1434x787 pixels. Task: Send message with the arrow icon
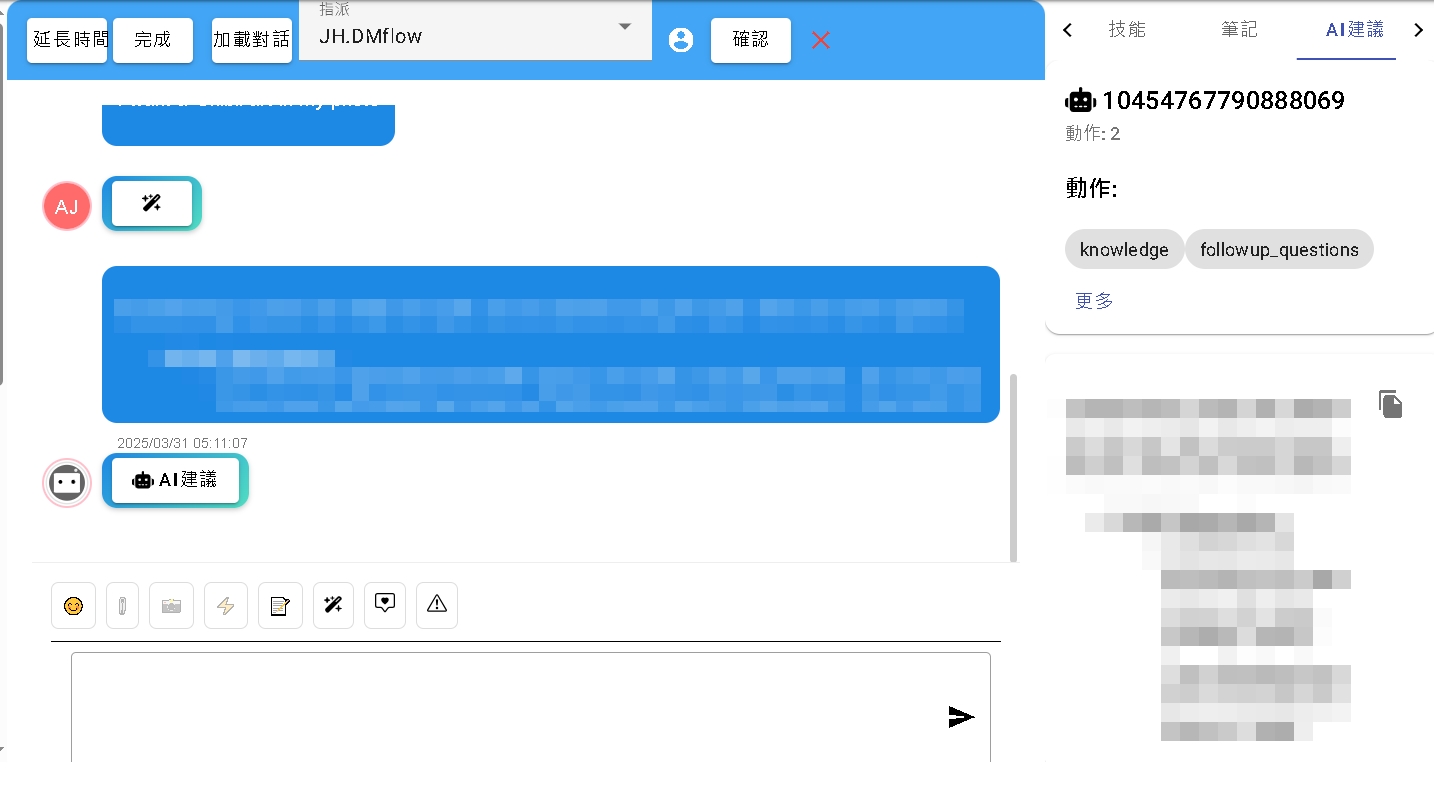click(961, 716)
